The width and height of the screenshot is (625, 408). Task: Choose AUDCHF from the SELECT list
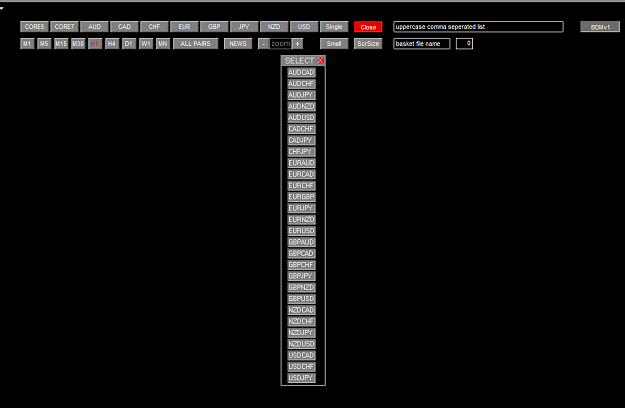(301, 84)
